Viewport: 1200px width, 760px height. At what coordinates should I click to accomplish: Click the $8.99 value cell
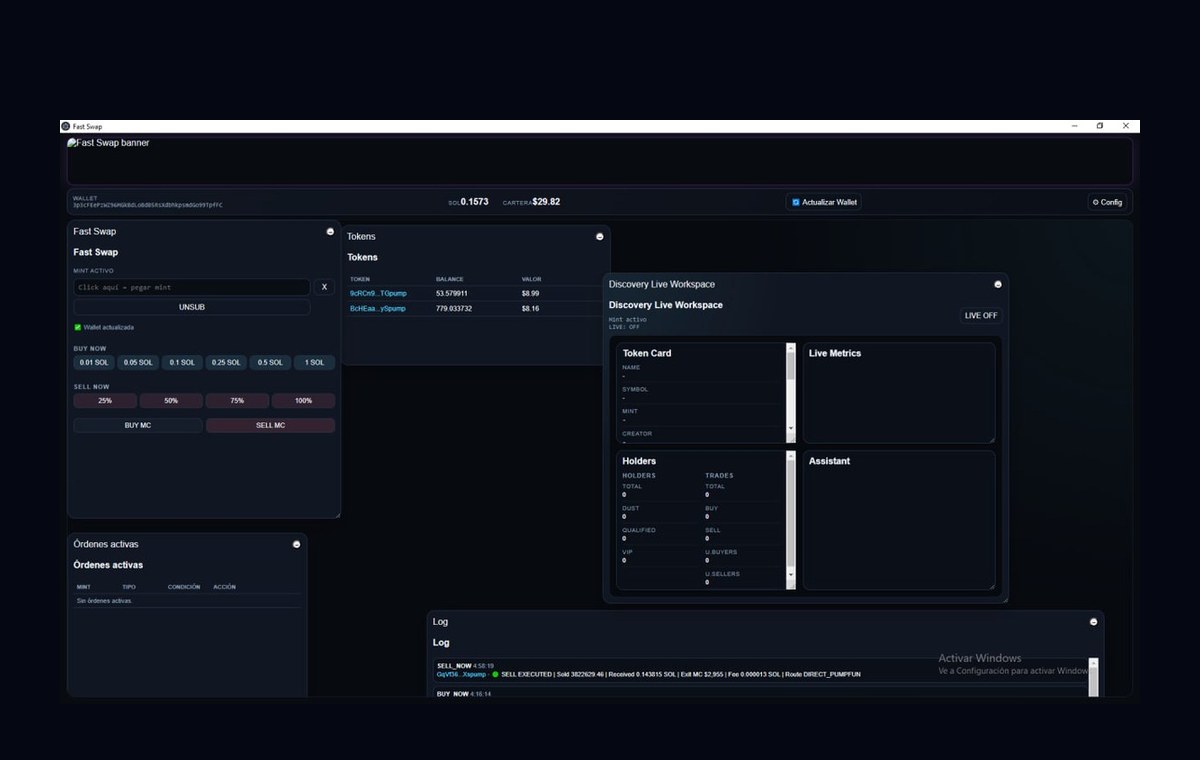(x=530, y=293)
